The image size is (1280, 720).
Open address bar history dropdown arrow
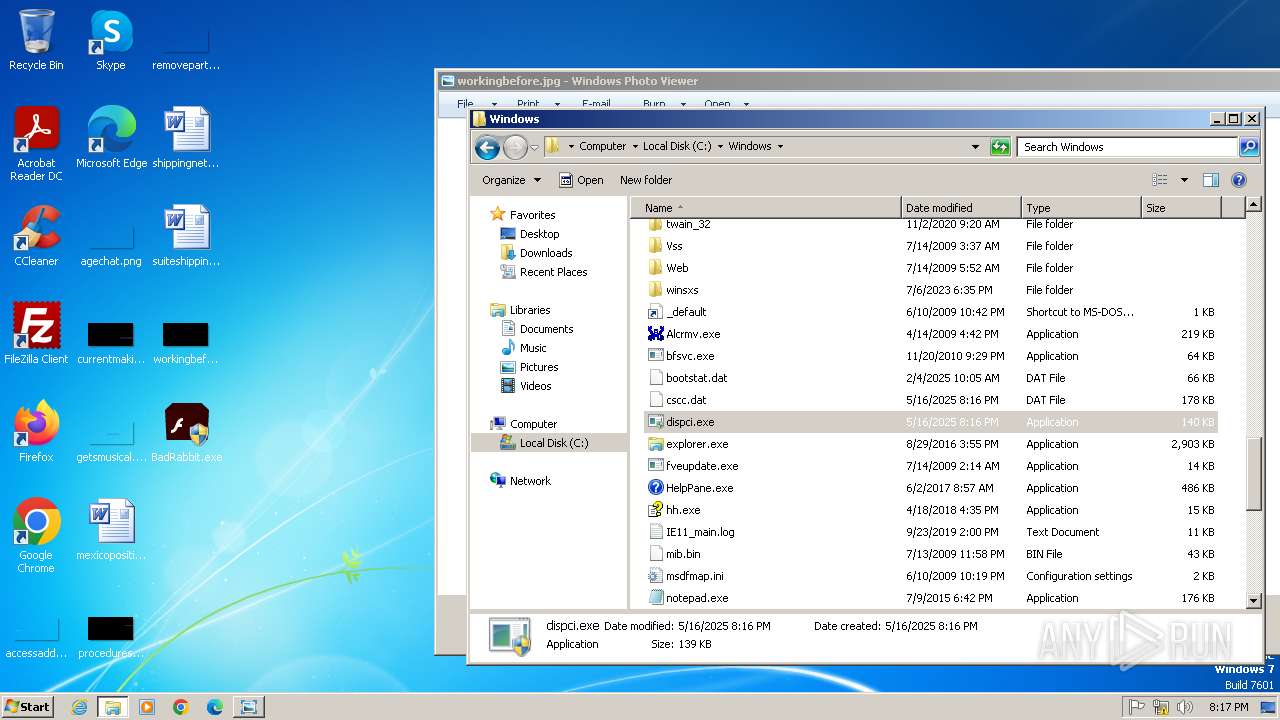coord(976,147)
